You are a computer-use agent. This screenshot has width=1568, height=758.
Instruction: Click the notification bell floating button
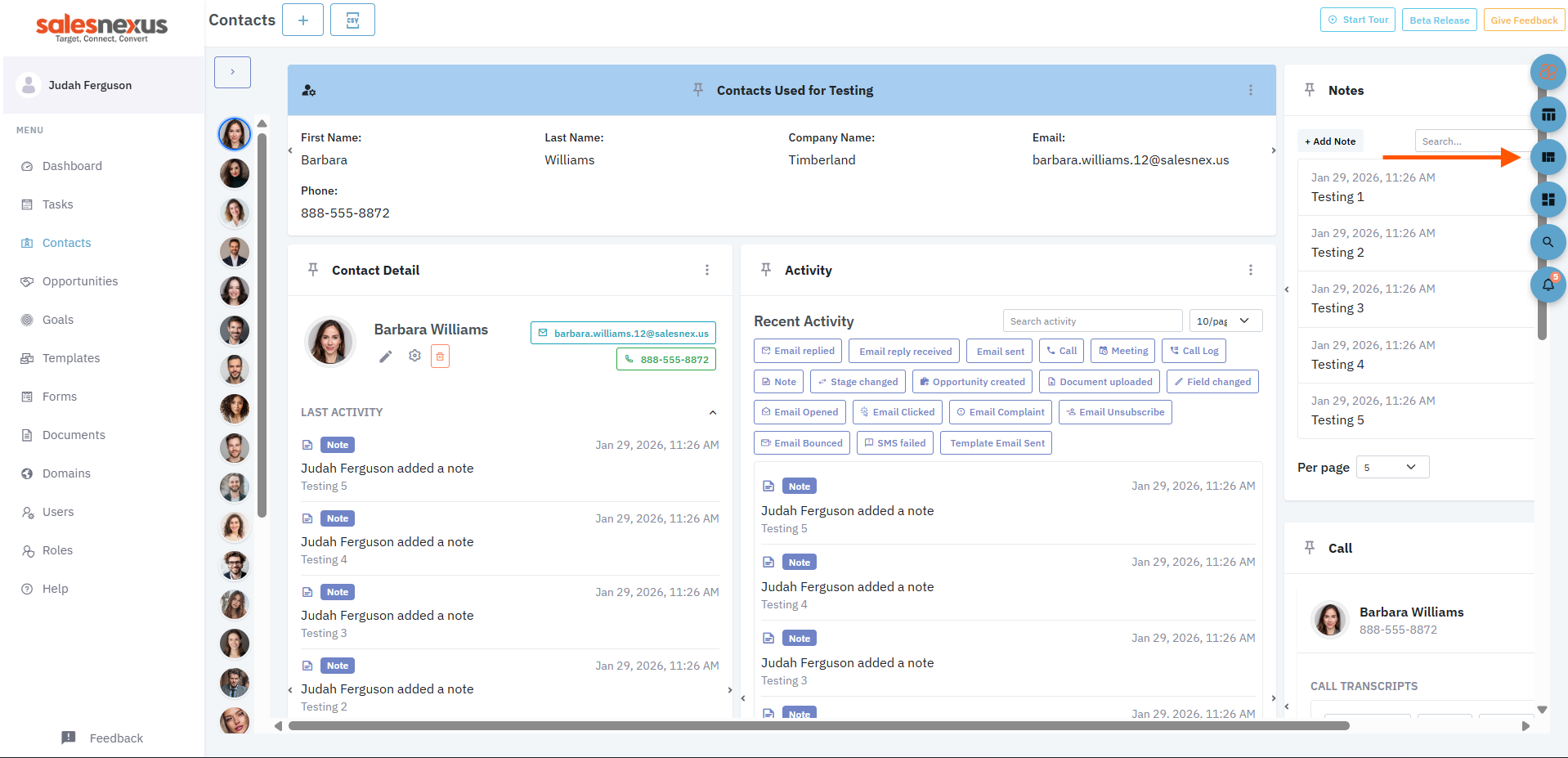pyautogui.click(x=1547, y=285)
